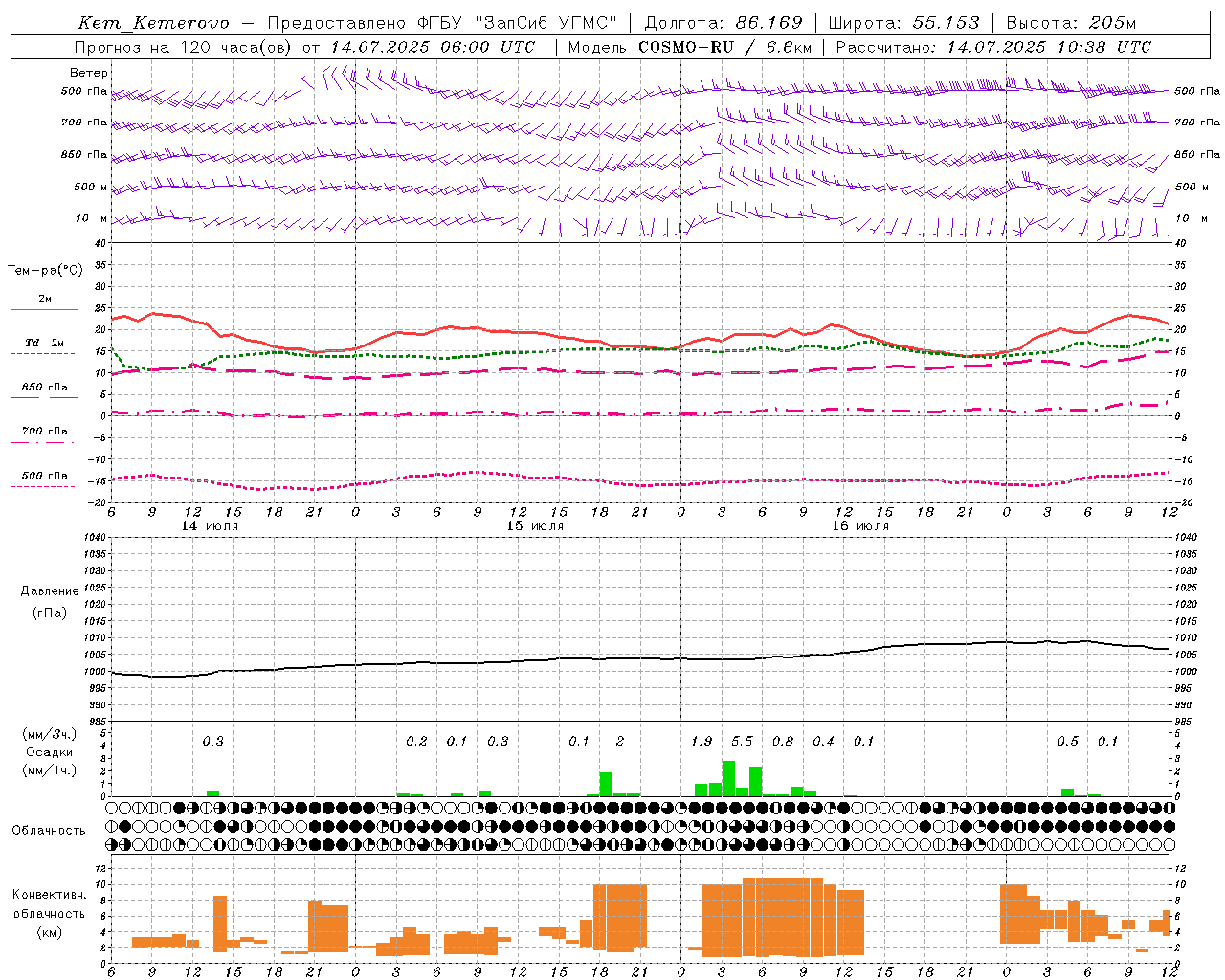Click the 'Ветер' wind panel label
Viewport: 1225px width, 980px height.
click(x=89, y=73)
